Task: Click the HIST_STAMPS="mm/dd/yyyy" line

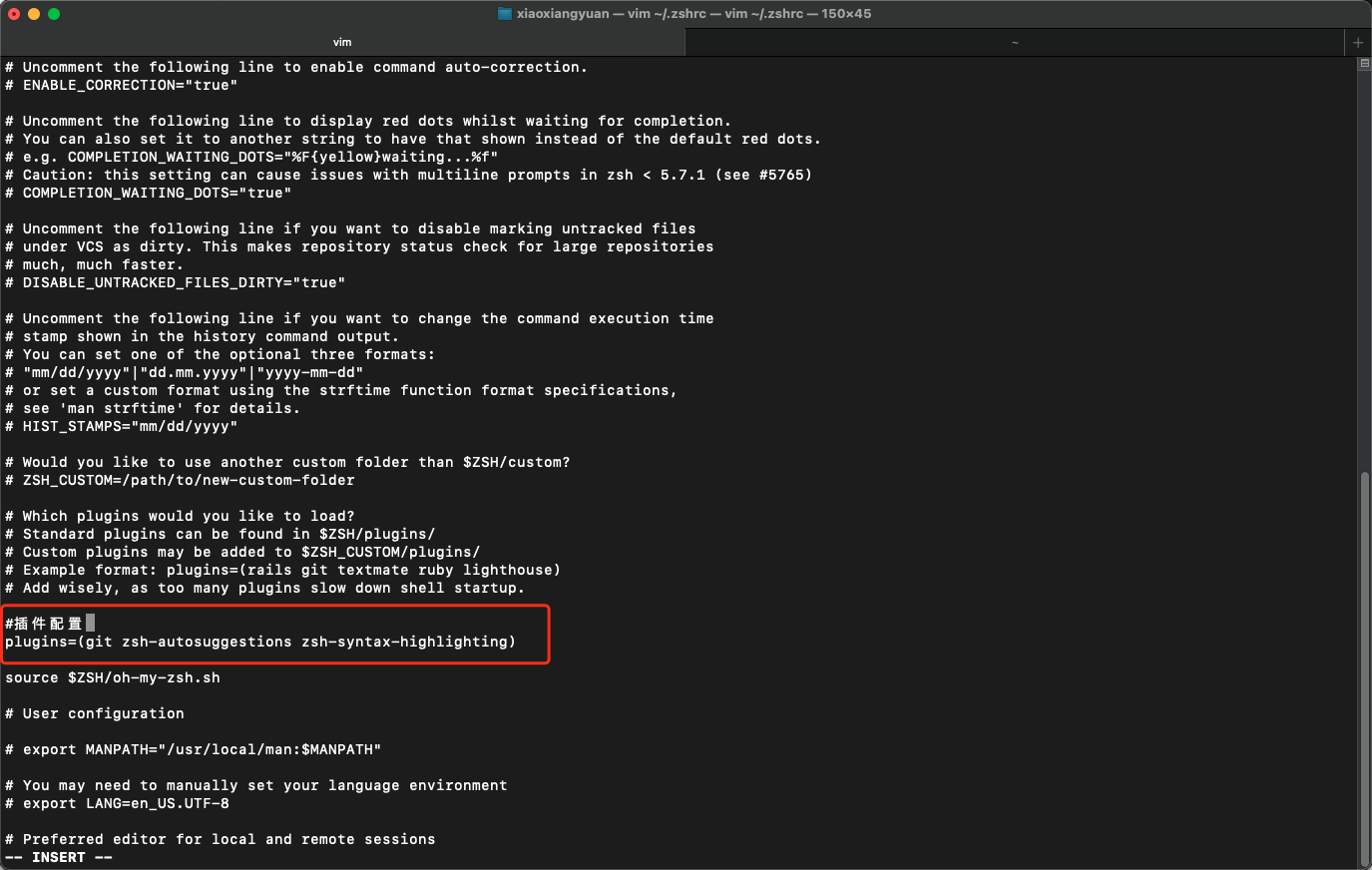Action: pos(122,426)
